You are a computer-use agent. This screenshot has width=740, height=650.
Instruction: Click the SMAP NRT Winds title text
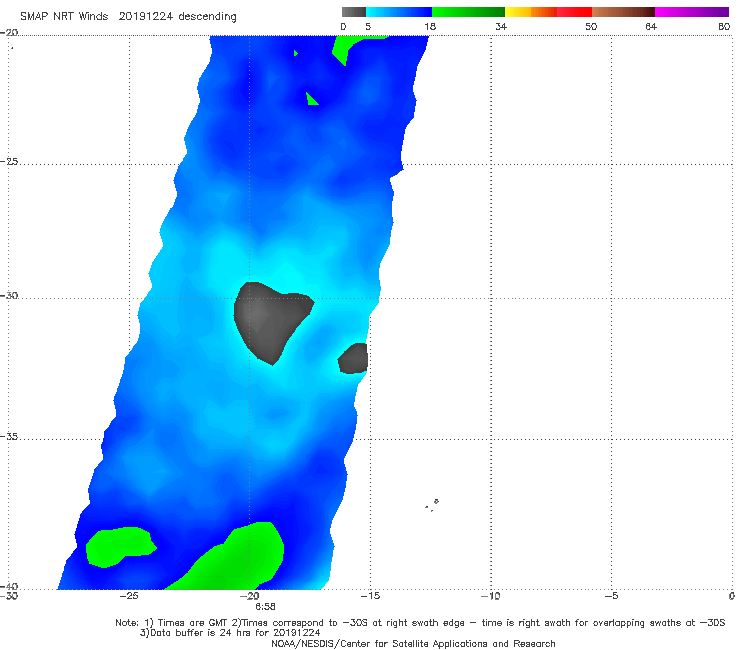click(x=64, y=17)
